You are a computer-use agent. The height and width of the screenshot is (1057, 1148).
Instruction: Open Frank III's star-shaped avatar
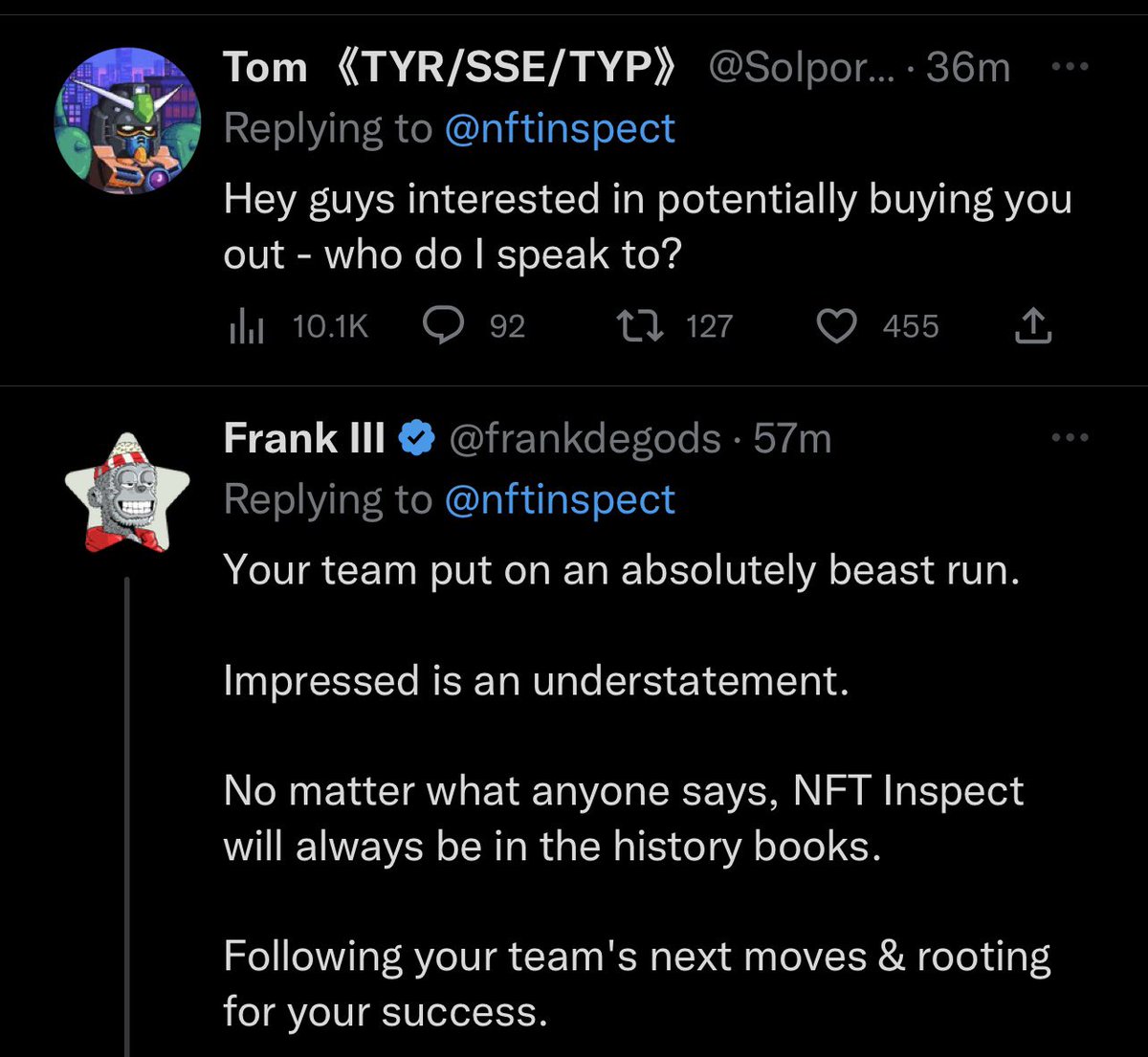click(x=127, y=492)
